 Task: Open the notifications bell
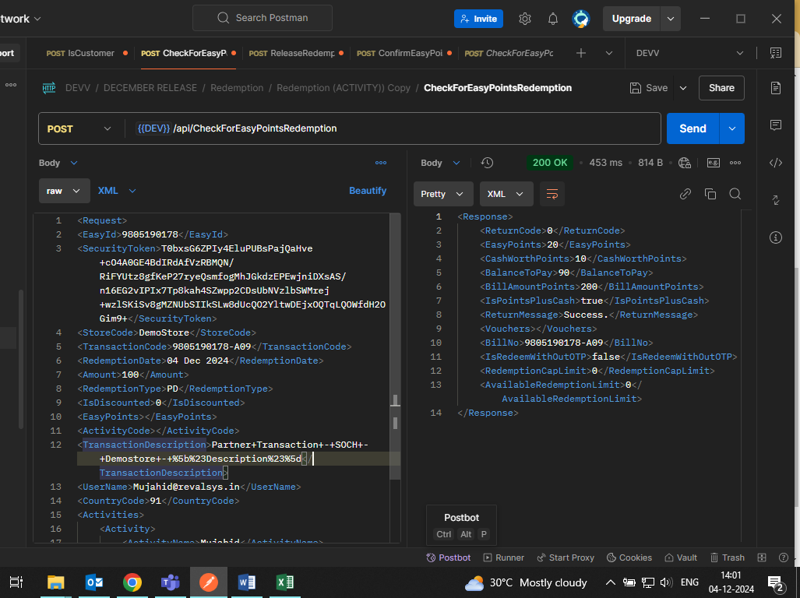click(x=553, y=19)
